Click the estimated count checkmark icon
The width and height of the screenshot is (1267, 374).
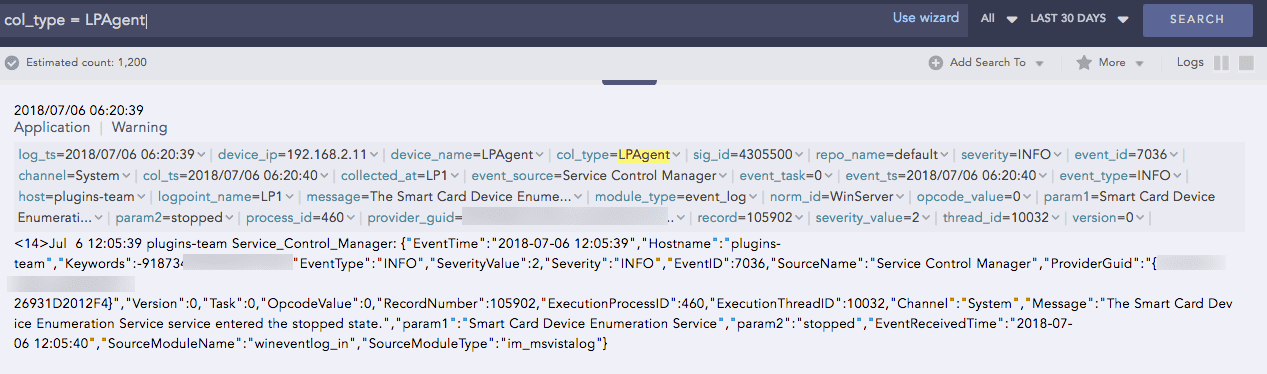[x=12, y=63]
